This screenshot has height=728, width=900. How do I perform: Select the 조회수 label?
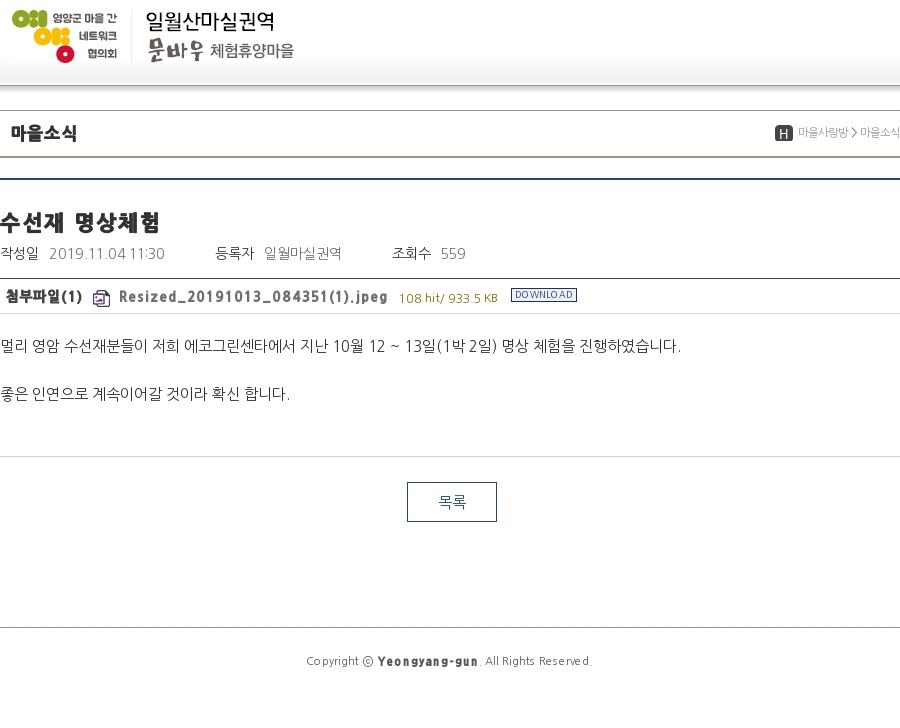pos(412,253)
